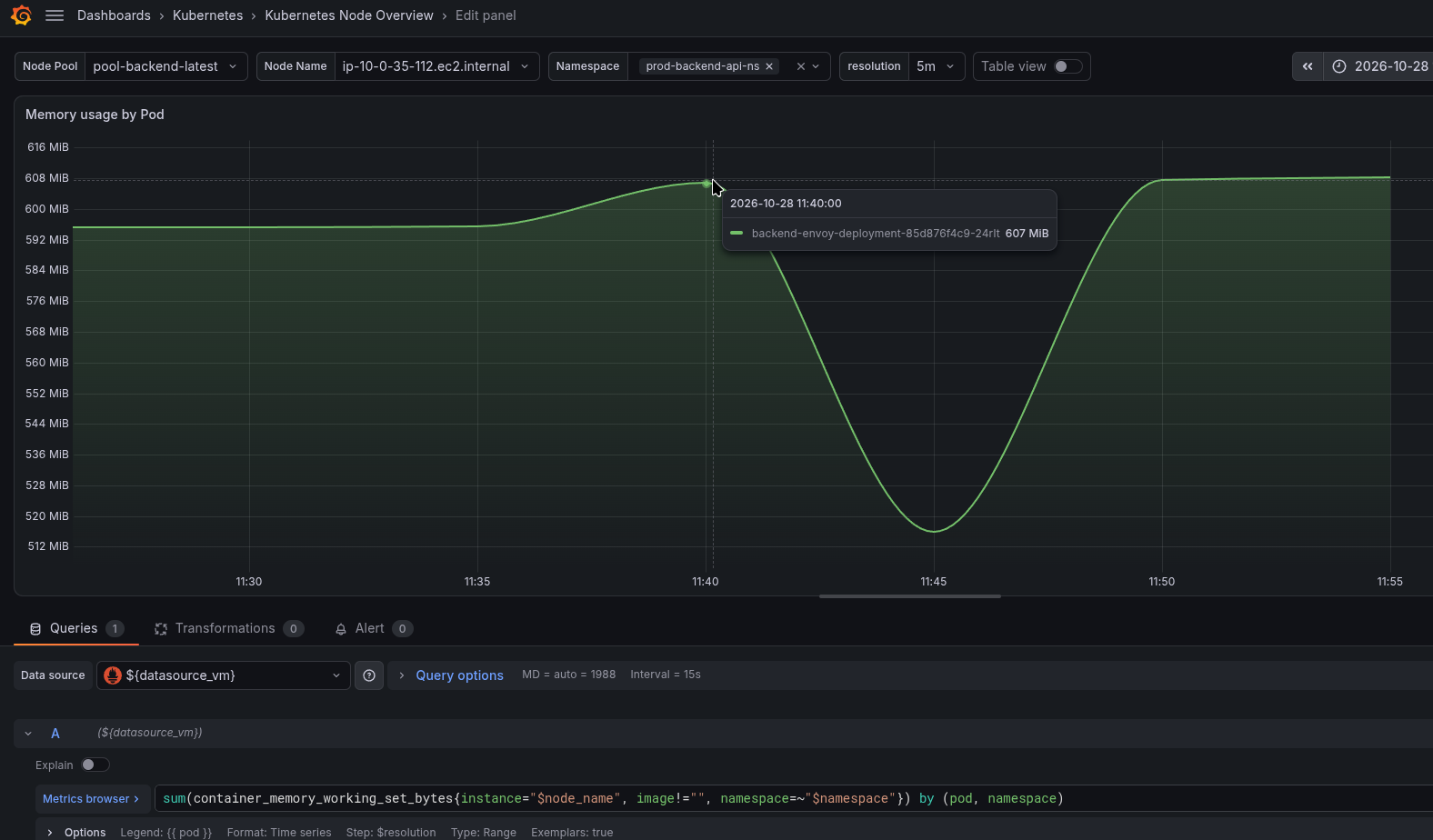Click the Step: $resolution option text
1433x840 pixels.
(x=391, y=833)
